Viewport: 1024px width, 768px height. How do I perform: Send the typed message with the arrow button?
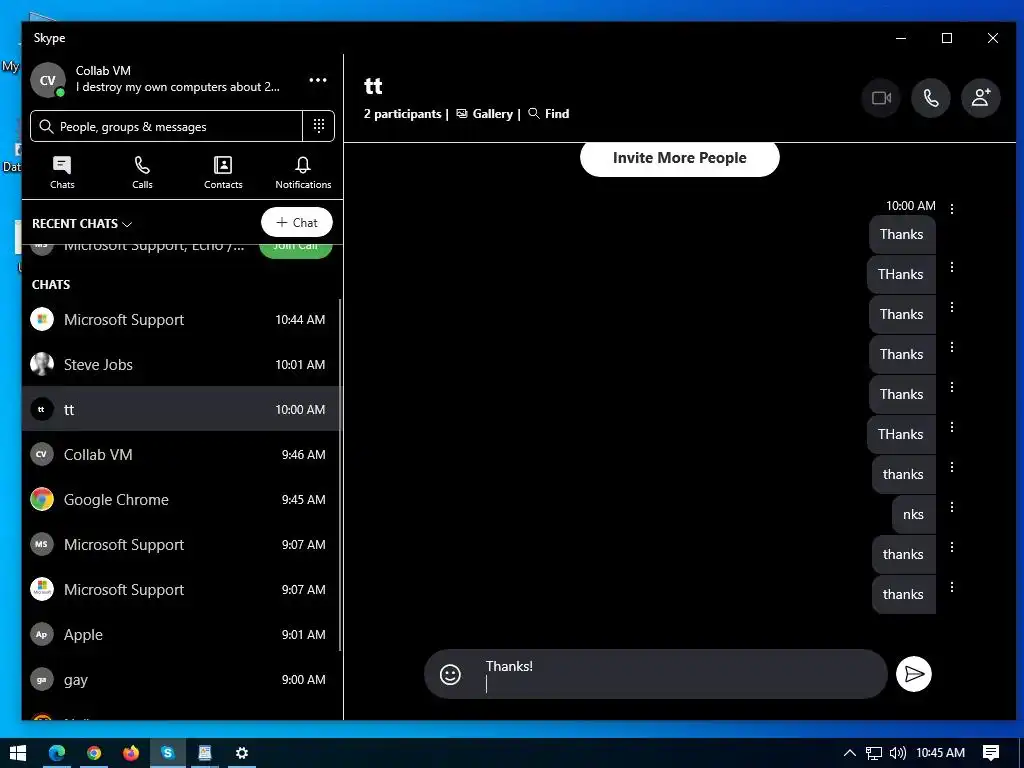point(914,674)
